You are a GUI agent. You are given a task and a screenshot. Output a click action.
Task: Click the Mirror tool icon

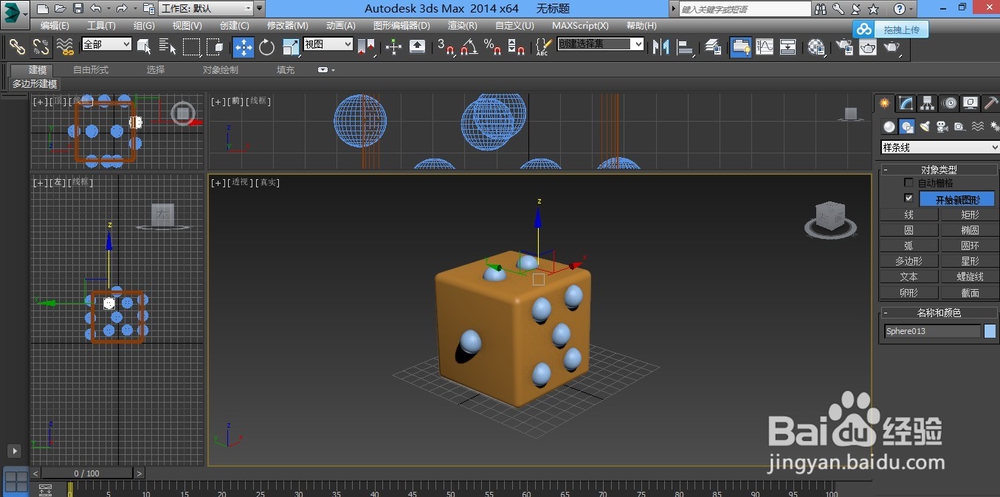661,47
